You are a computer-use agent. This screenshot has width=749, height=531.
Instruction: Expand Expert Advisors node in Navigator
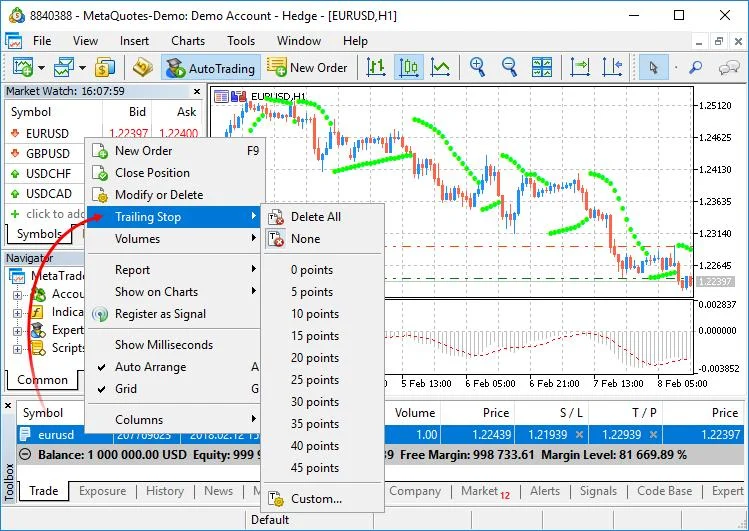coord(17,331)
